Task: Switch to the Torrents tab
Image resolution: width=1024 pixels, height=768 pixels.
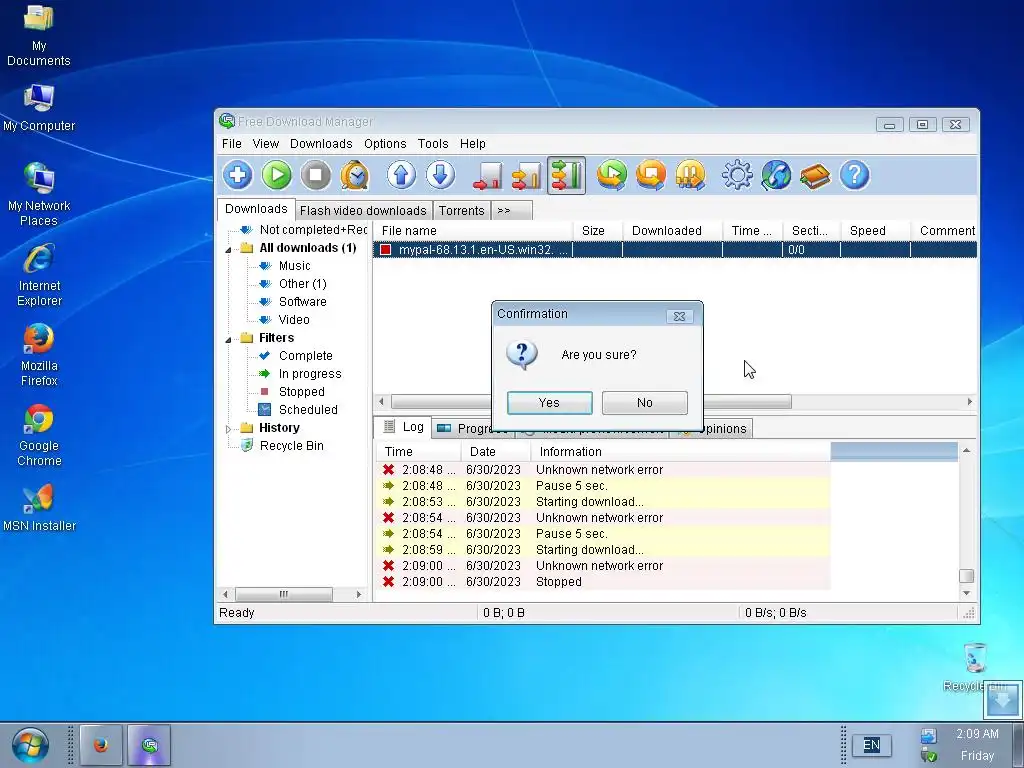Action: click(462, 210)
